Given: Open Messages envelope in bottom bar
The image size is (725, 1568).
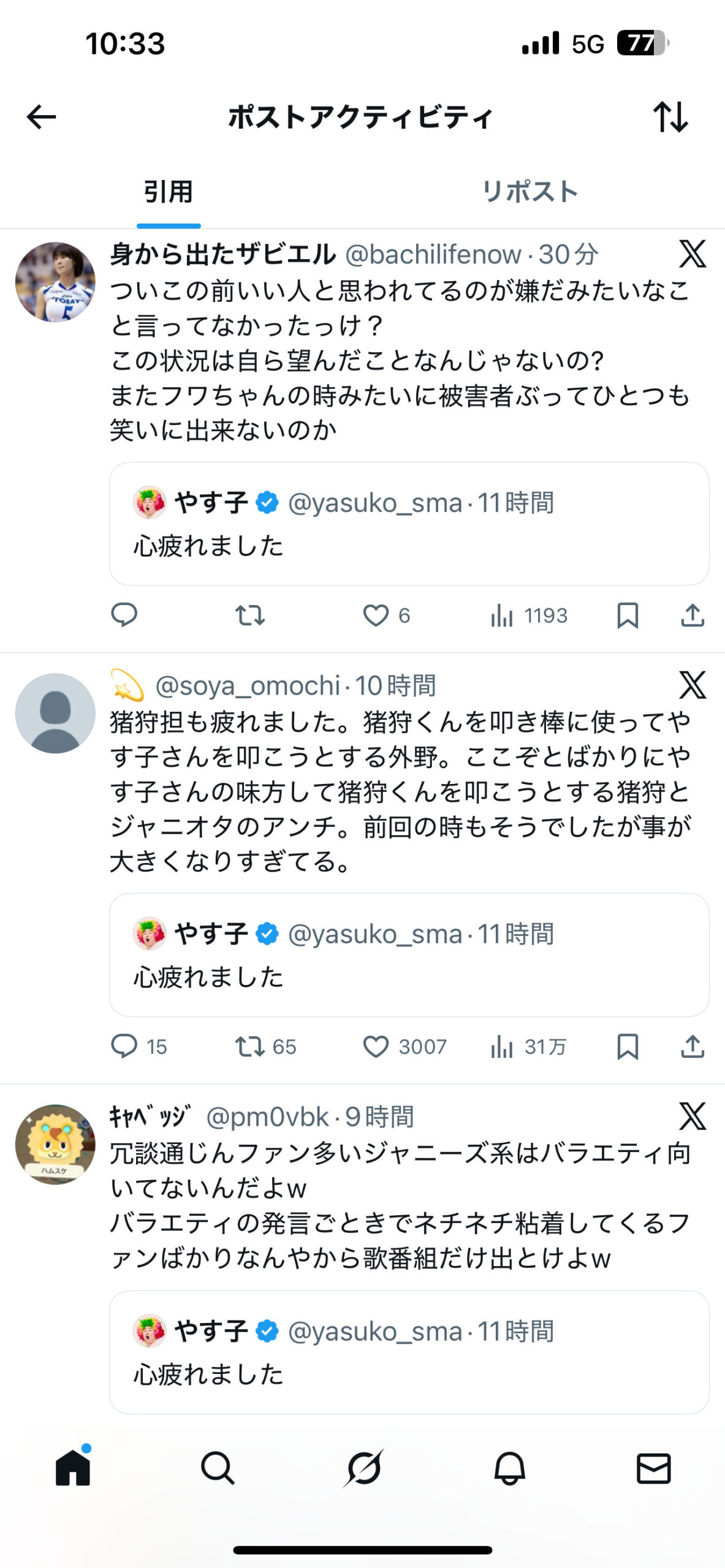Looking at the screenshot, I should (x=654, y=1468).
